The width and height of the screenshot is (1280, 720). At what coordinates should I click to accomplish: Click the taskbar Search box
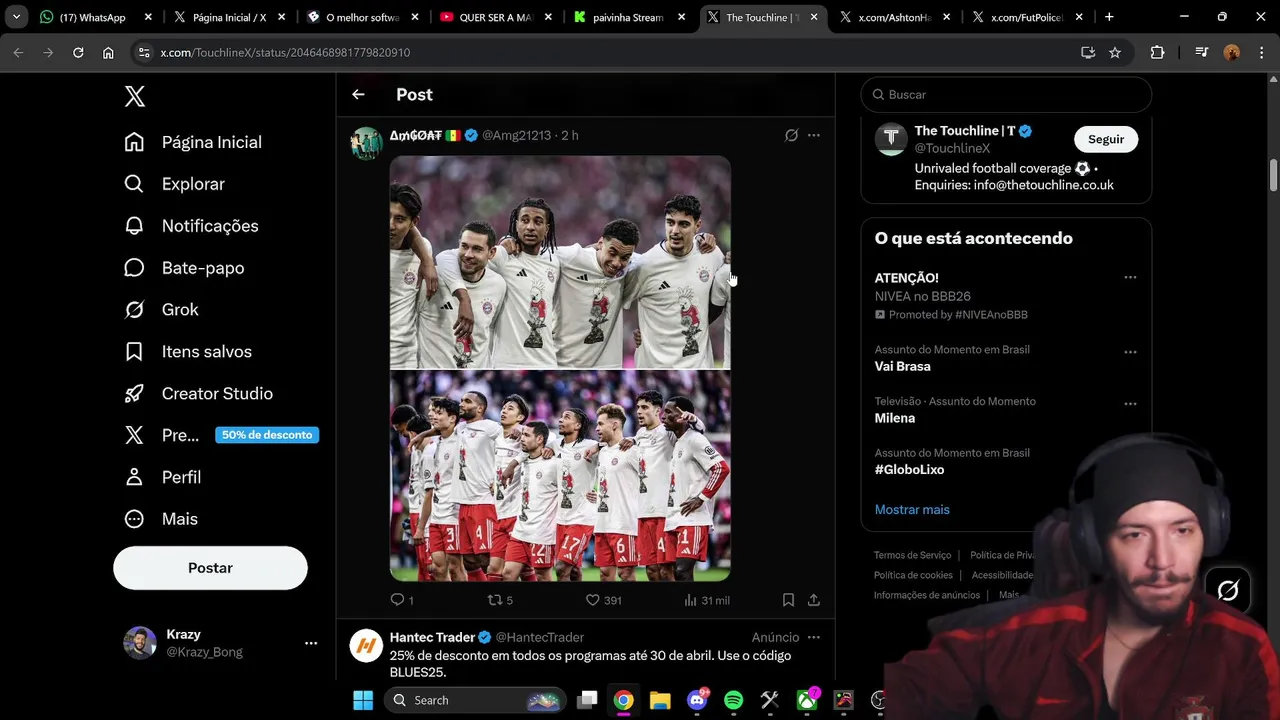476,700
